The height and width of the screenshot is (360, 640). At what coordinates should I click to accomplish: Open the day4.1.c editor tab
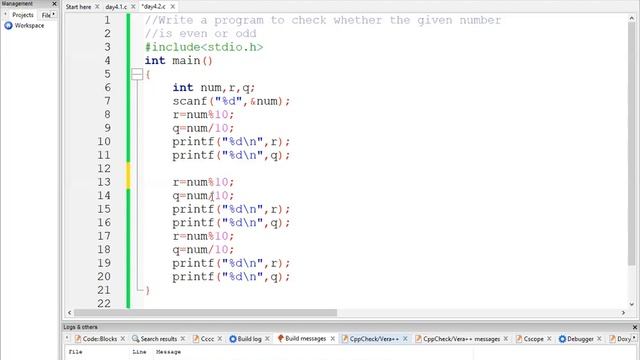coord(116,7)
